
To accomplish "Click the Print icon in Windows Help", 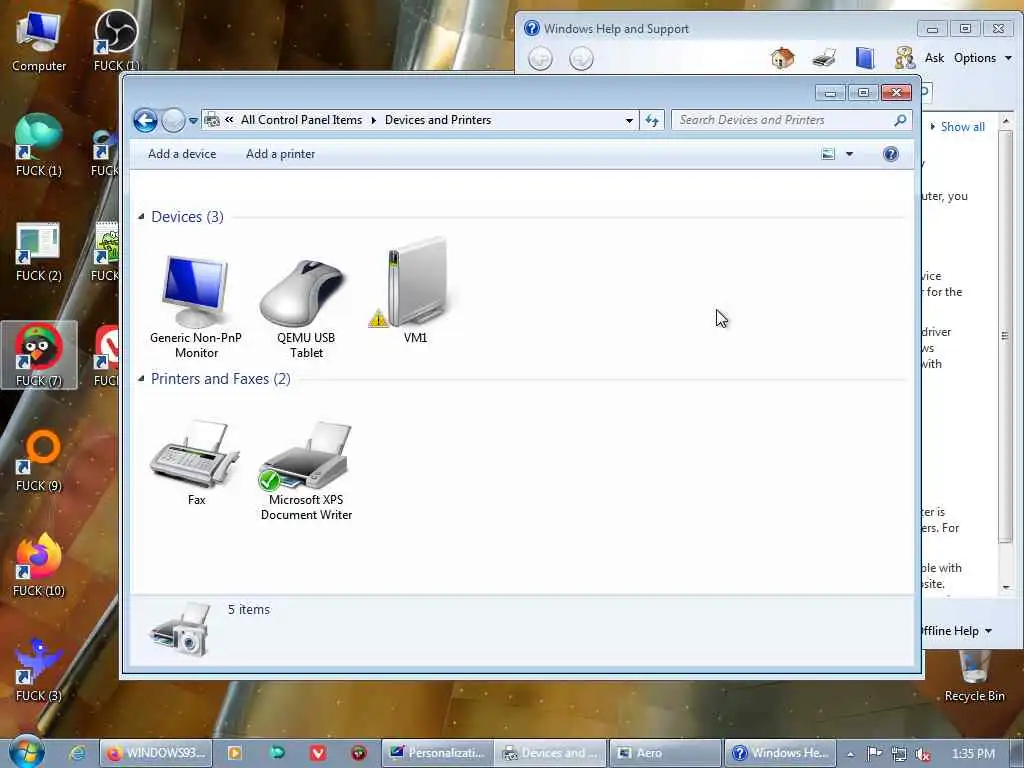I will 824,58.
